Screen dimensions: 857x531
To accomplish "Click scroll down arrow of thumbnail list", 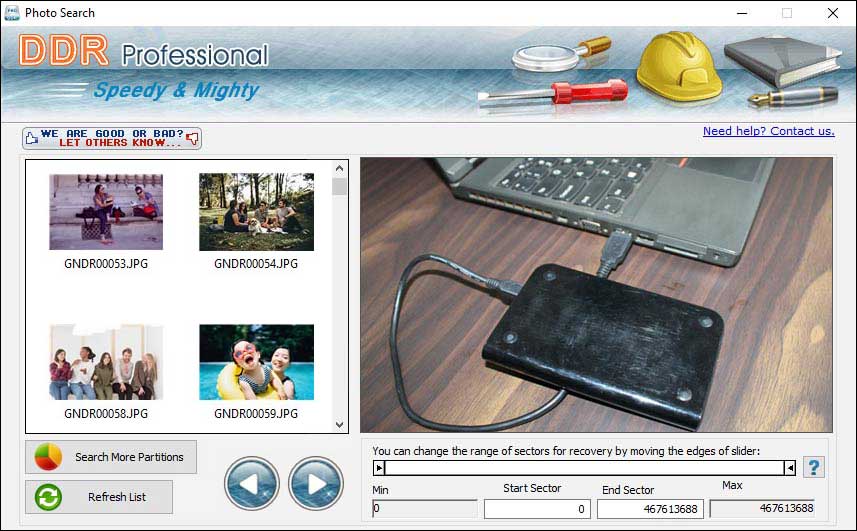I will coord(339,424).
